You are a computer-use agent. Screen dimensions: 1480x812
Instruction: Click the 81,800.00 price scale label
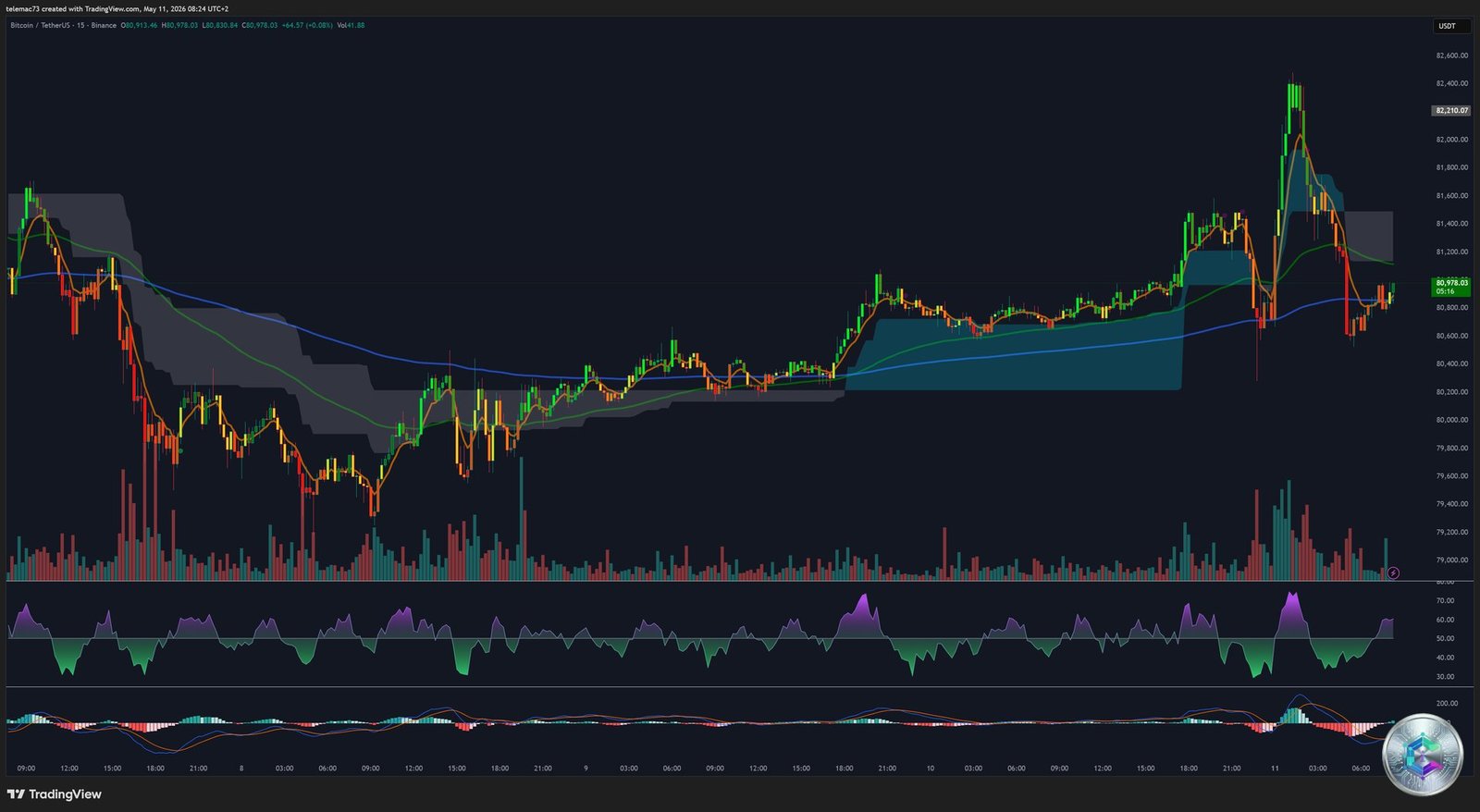(1451, 167)
